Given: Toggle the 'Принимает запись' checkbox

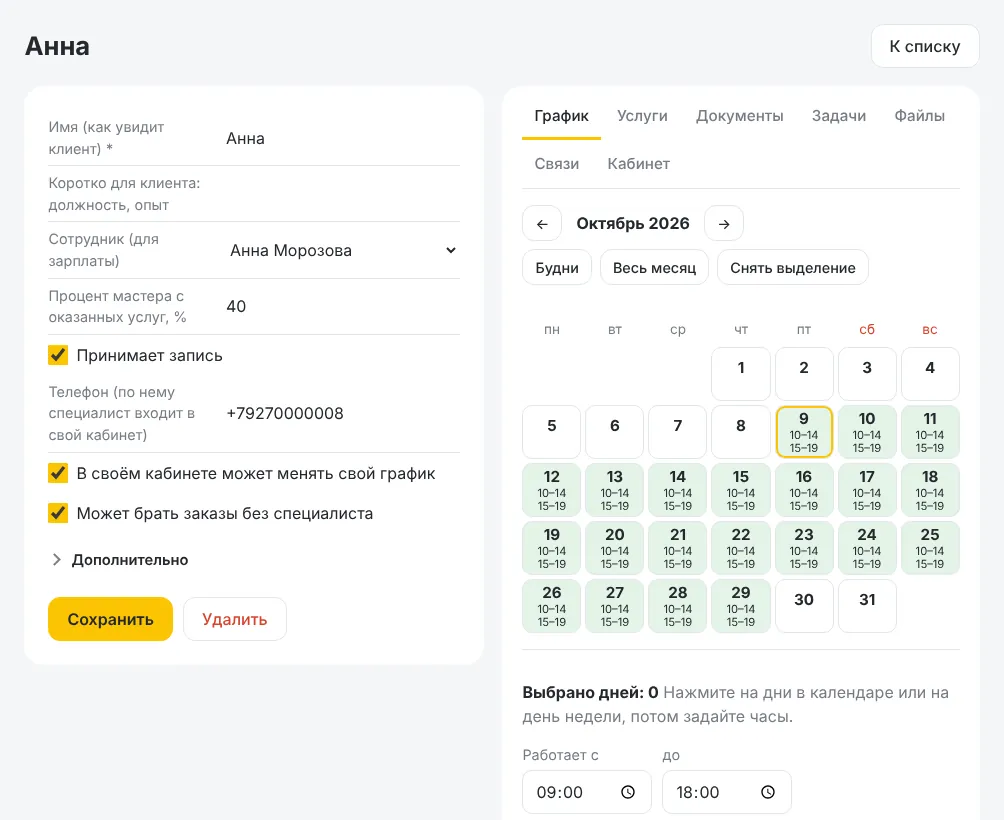Looking at the screenshot, I should [x=58, y=355].
